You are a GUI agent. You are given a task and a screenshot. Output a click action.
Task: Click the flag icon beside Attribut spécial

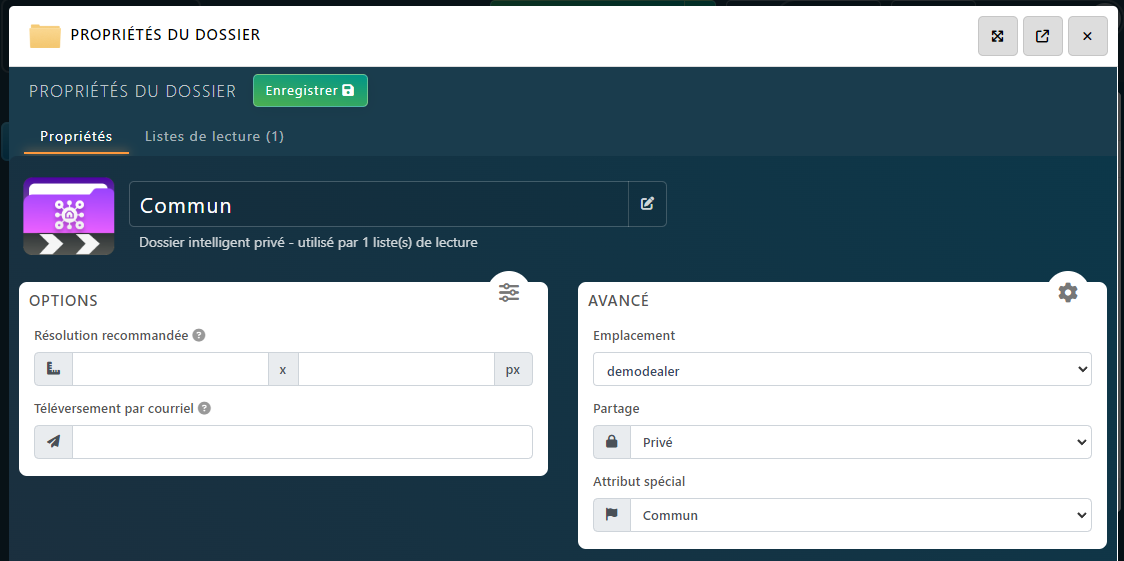click(612, 515)
